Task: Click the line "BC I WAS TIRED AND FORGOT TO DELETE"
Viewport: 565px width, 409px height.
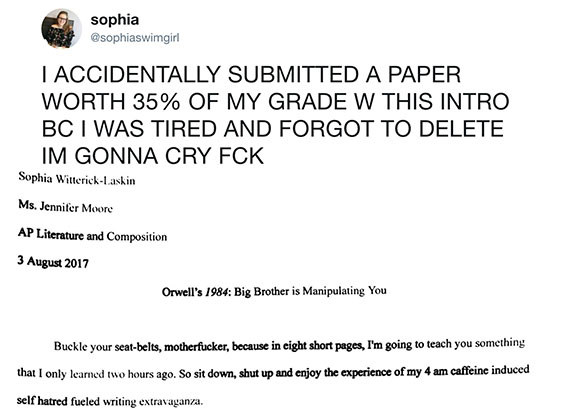Action: [x=272, y=129]
